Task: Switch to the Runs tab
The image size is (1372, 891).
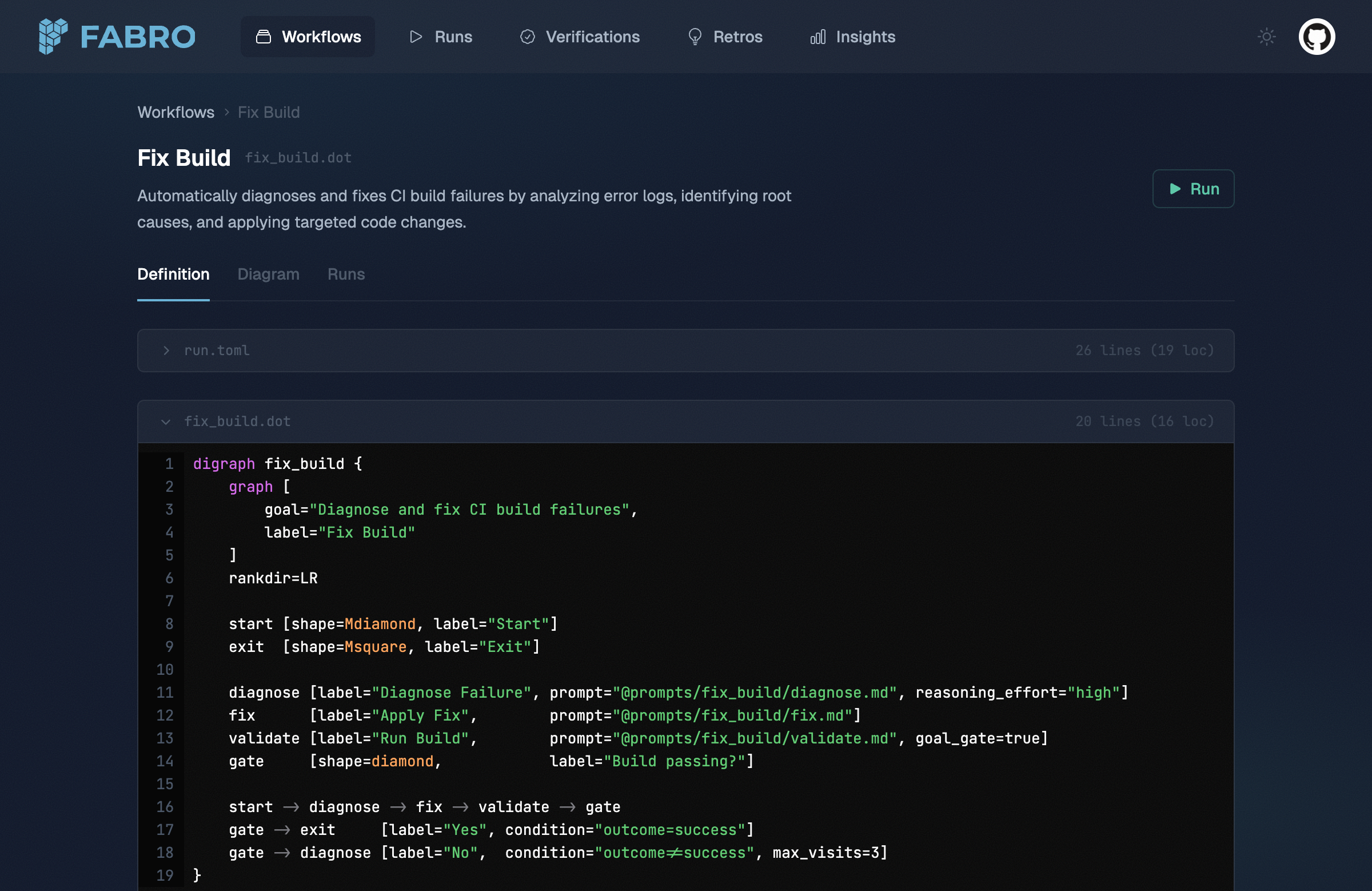Action: (x=346, y=274)
